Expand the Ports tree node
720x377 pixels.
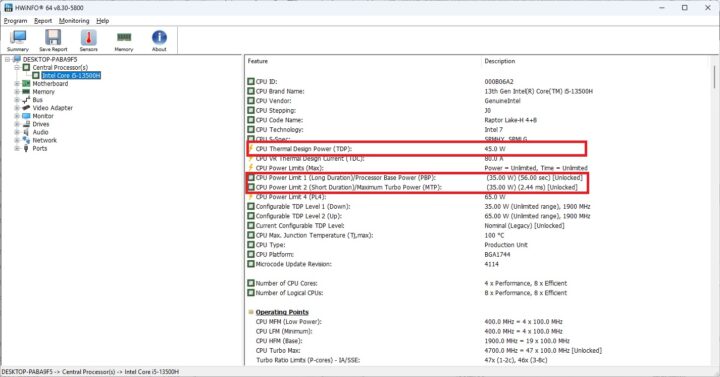[17, 148]
